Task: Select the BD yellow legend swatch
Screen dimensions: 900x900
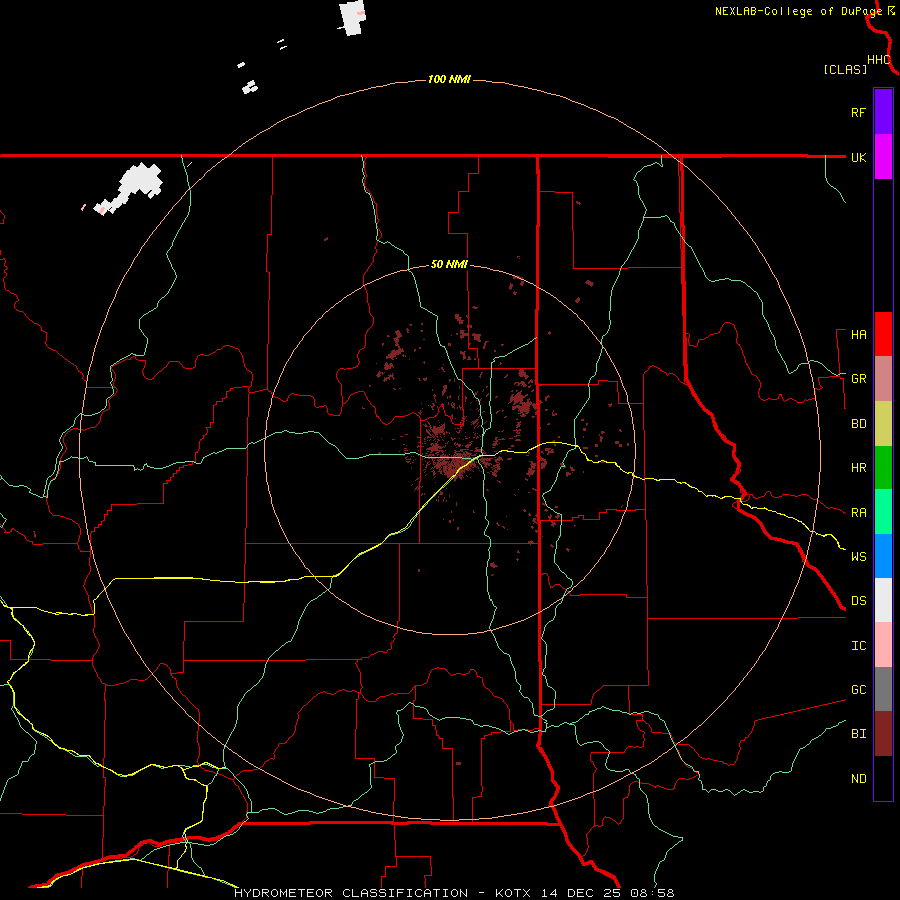Action: pos(883,423)
